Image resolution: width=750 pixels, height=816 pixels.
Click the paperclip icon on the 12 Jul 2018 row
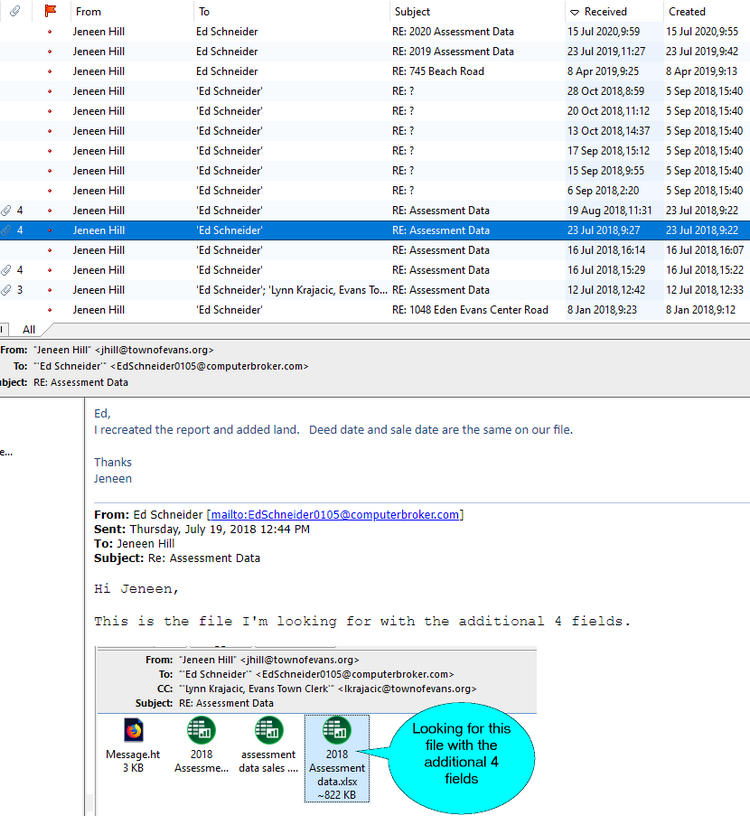pyautogui.click(x=6, y=290)
